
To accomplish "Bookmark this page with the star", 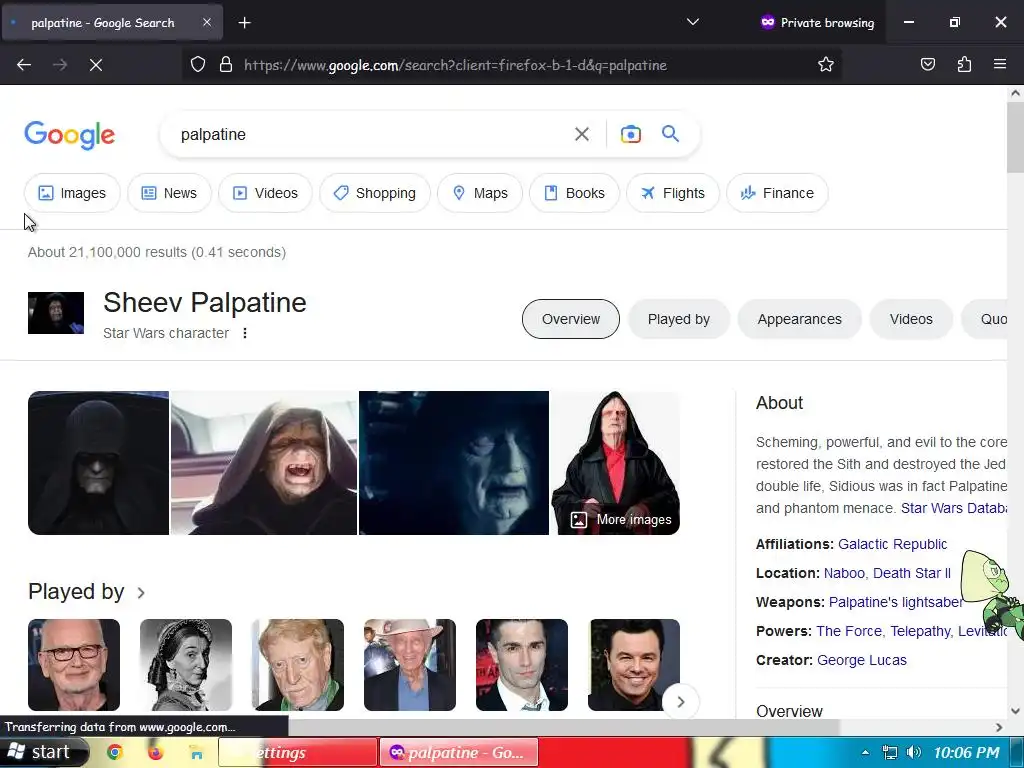I will coord(825,64).
